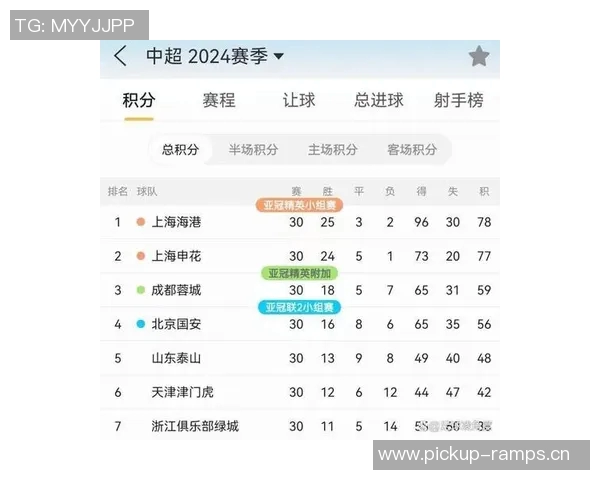Click 北京国安's points value 56

pyautogui.click(x=484, y=324)
